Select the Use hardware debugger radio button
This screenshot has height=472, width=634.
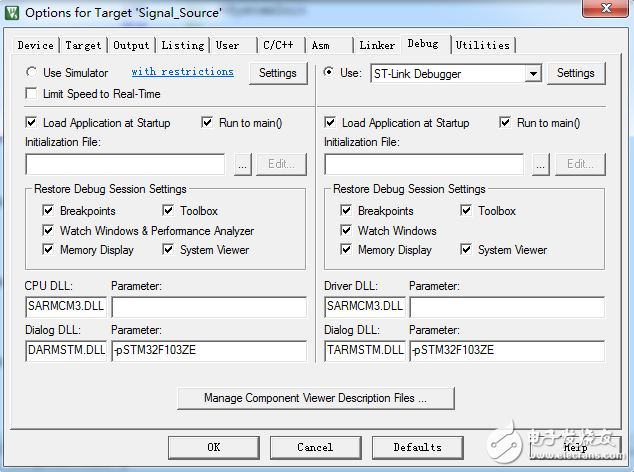point(328,72)
